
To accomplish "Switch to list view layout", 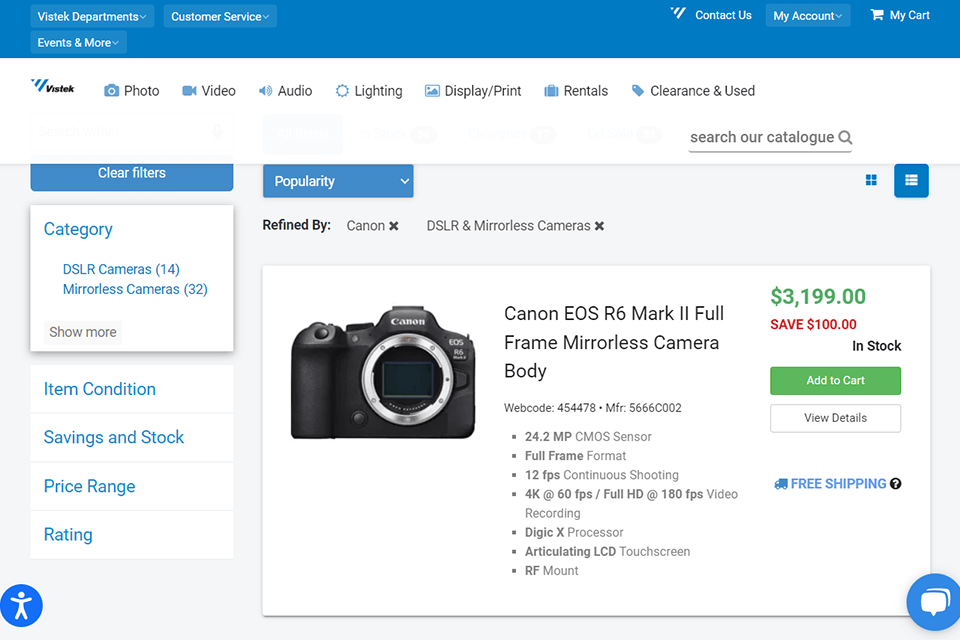I will 911,181.
